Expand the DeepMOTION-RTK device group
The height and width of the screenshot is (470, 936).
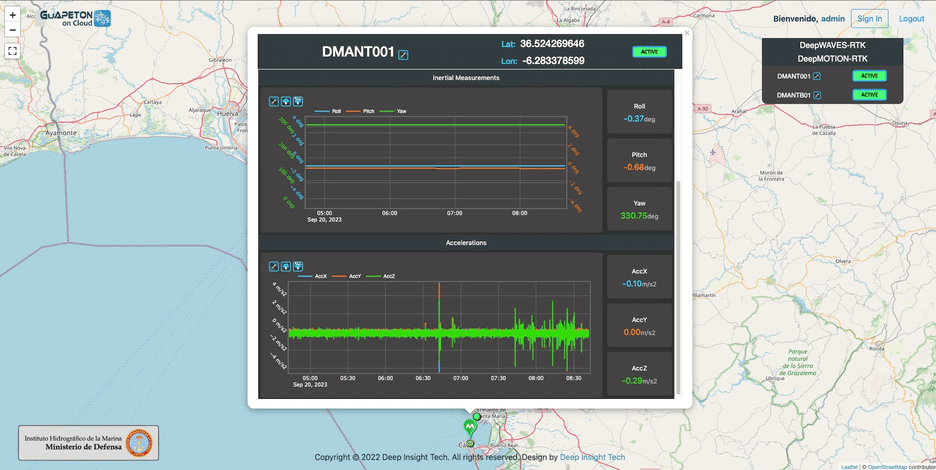(832, 59)
